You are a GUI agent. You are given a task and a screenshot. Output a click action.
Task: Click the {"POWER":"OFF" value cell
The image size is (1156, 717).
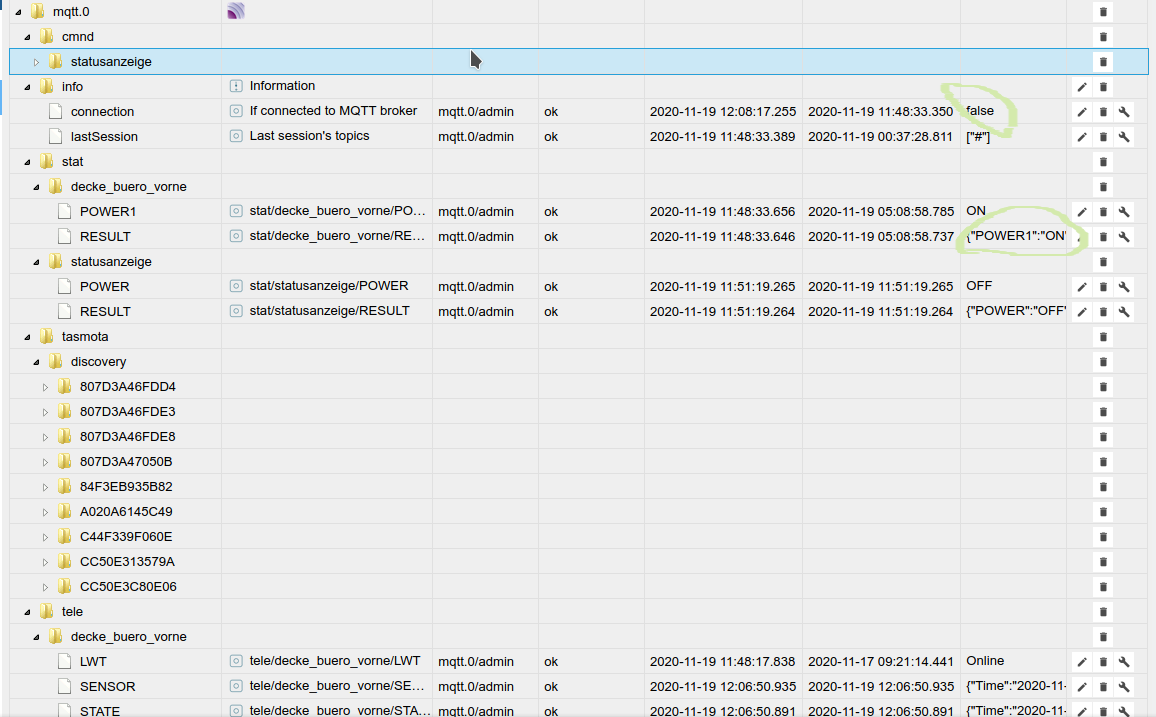[x=1015, y=311]
